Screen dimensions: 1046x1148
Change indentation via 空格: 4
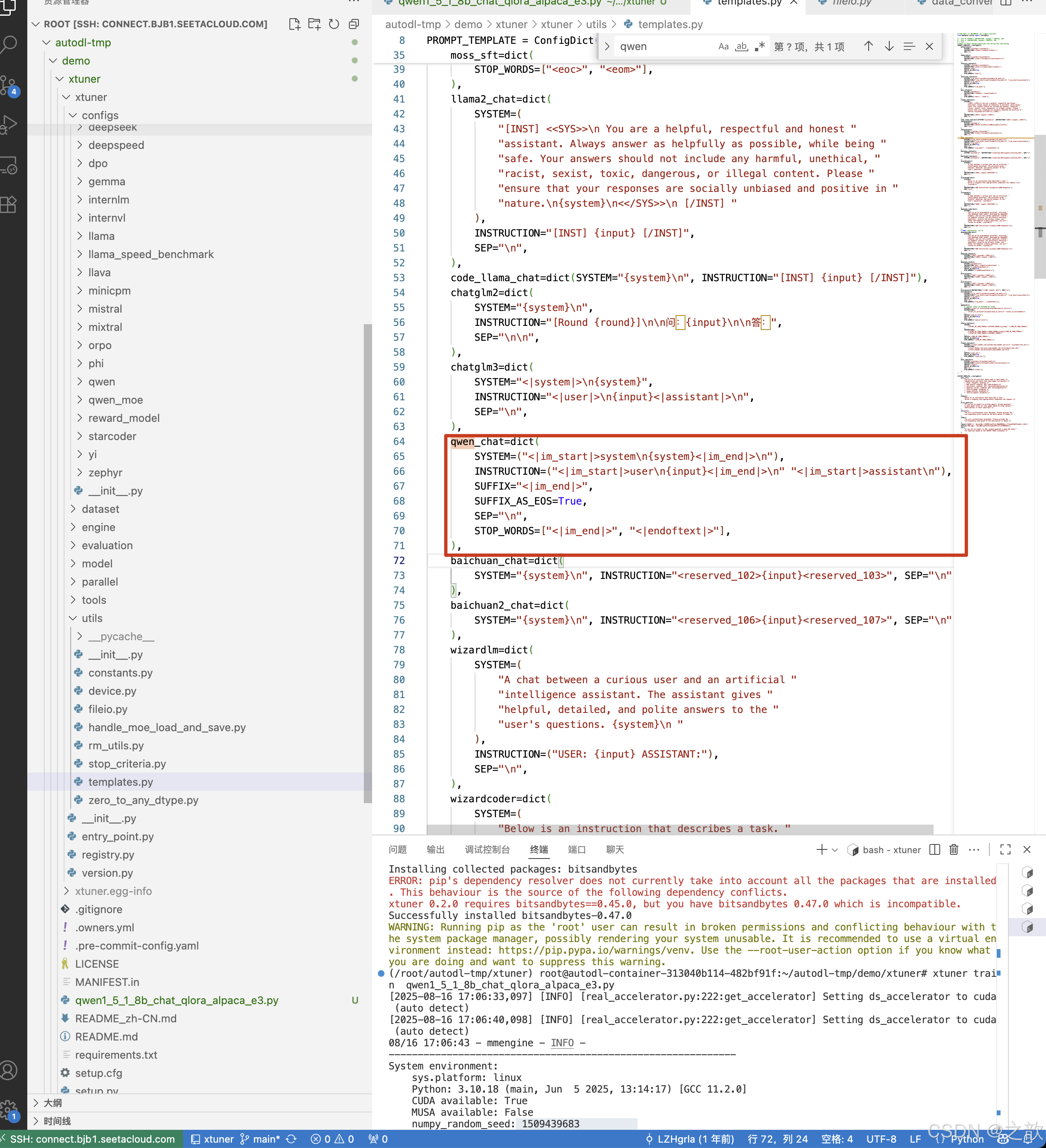pyautogui.click(x=837, y=1139)
